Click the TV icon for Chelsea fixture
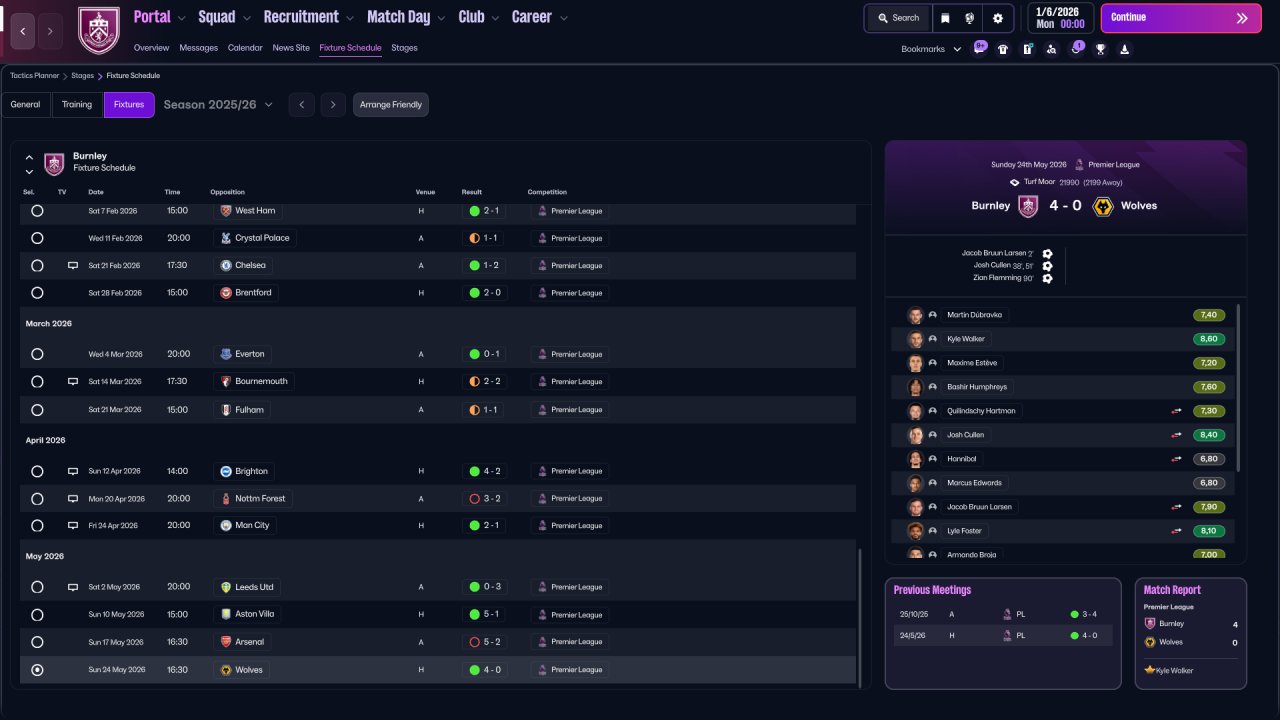 click(72, 266)
